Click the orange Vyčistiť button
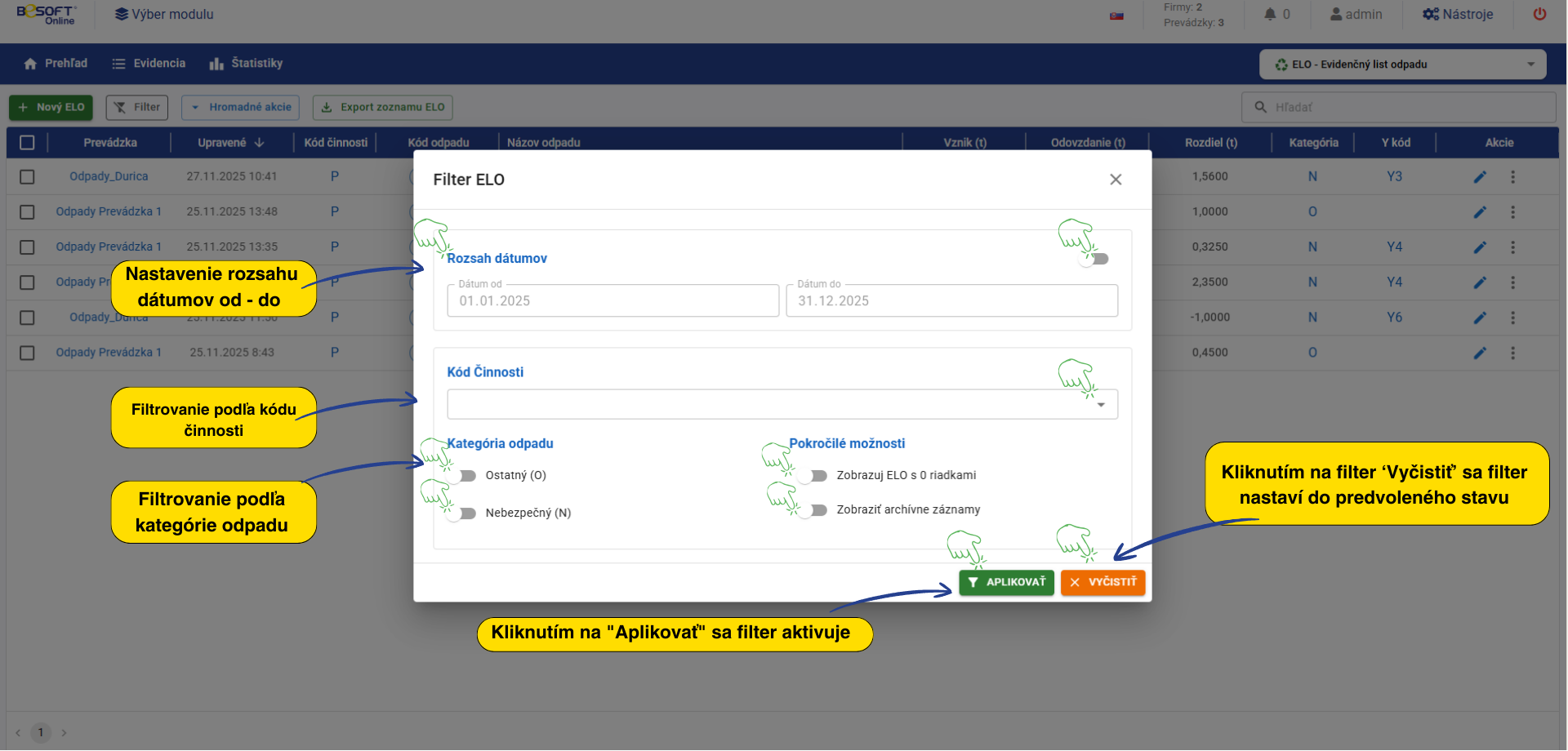1568x751 pixels. click(x=1102, y=582)
